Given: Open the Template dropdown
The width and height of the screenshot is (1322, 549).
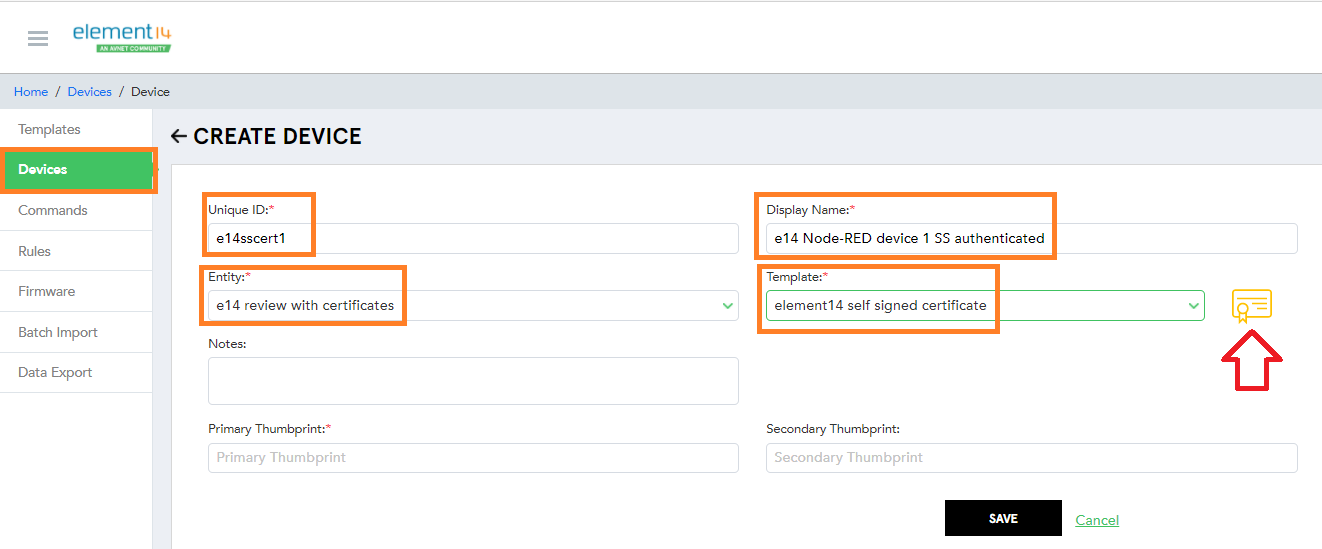Looking at the screenshot, I should (985, 305).
